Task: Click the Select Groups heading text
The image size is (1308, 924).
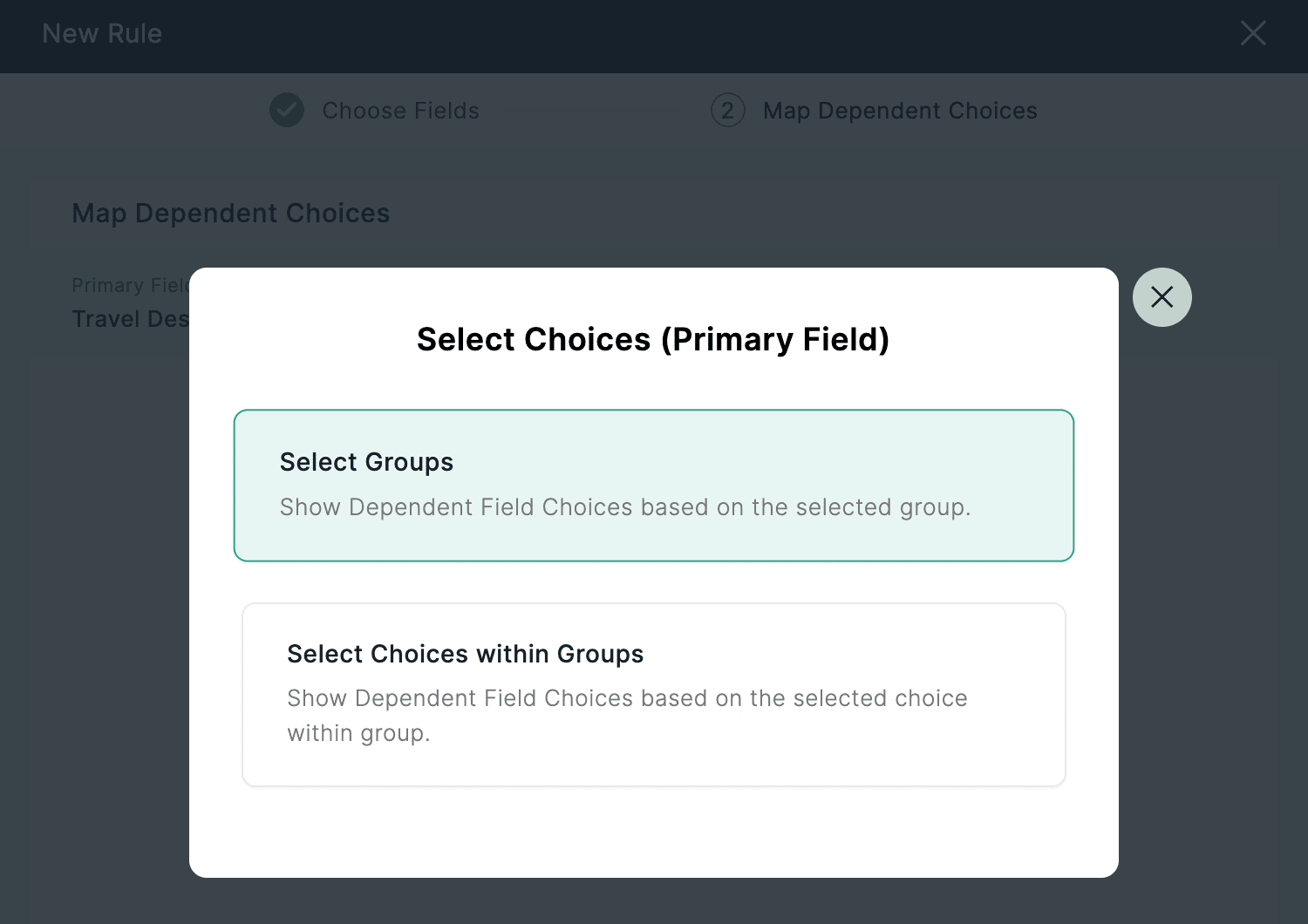Action: coord(366,462)
